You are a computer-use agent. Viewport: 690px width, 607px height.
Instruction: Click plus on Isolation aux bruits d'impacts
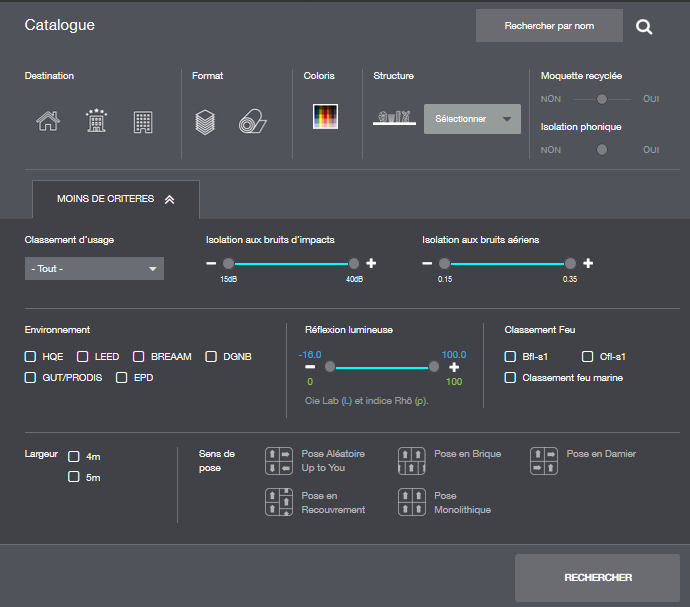(371, 263)
